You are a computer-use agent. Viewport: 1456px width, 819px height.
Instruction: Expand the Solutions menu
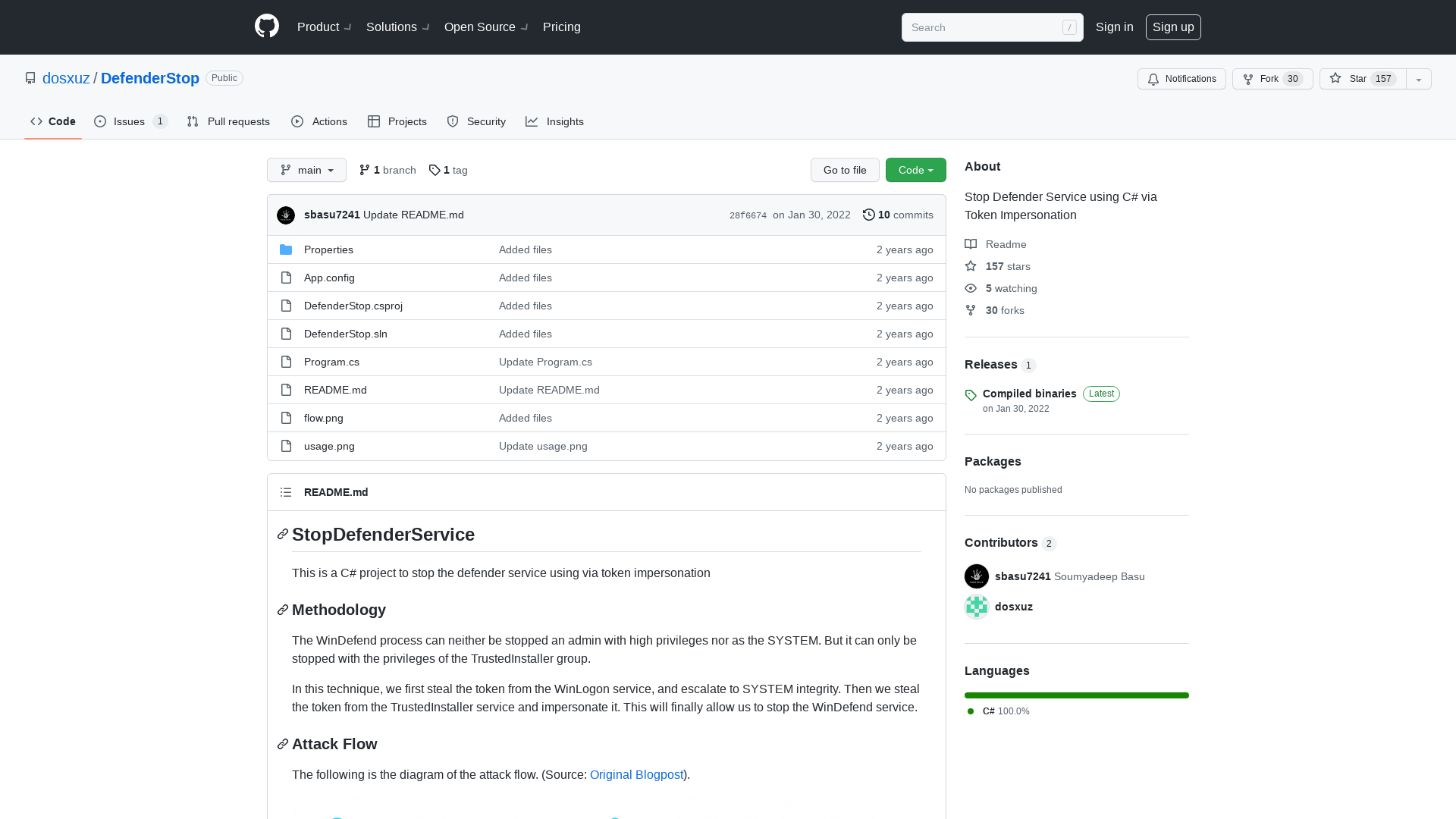(x=398, y=27)
